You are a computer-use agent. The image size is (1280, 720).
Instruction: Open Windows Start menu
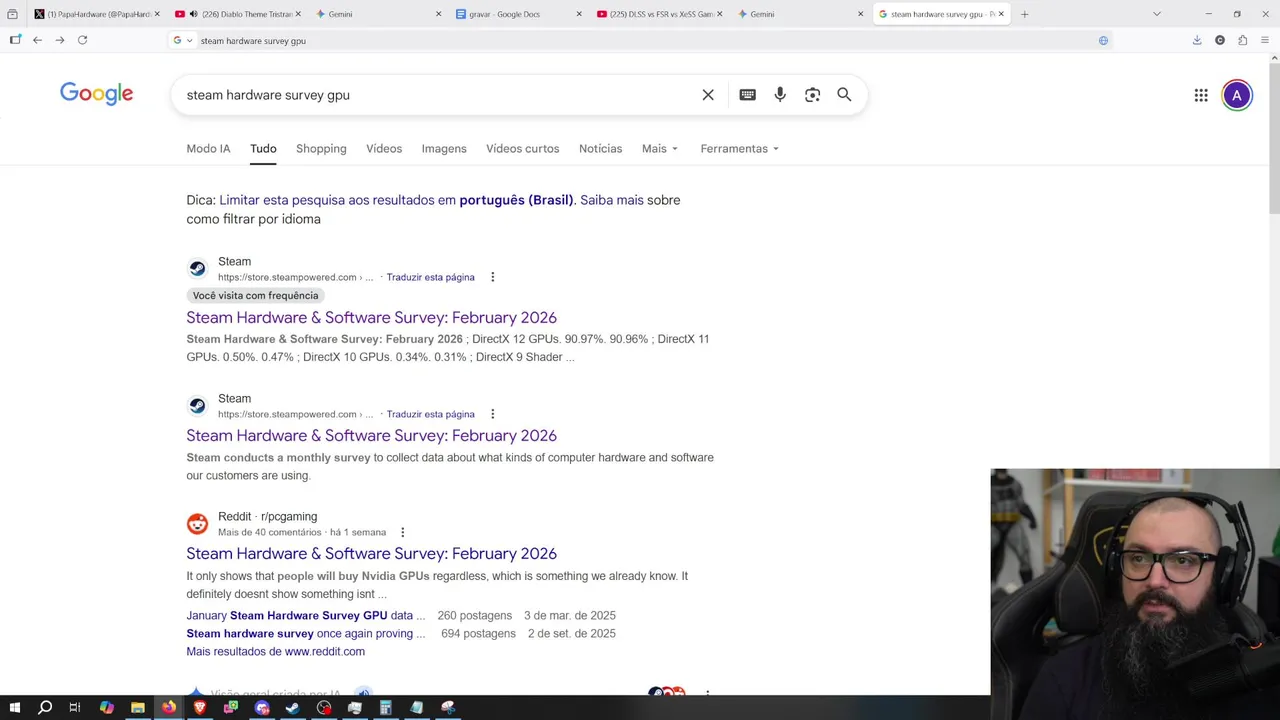(14, 707)
